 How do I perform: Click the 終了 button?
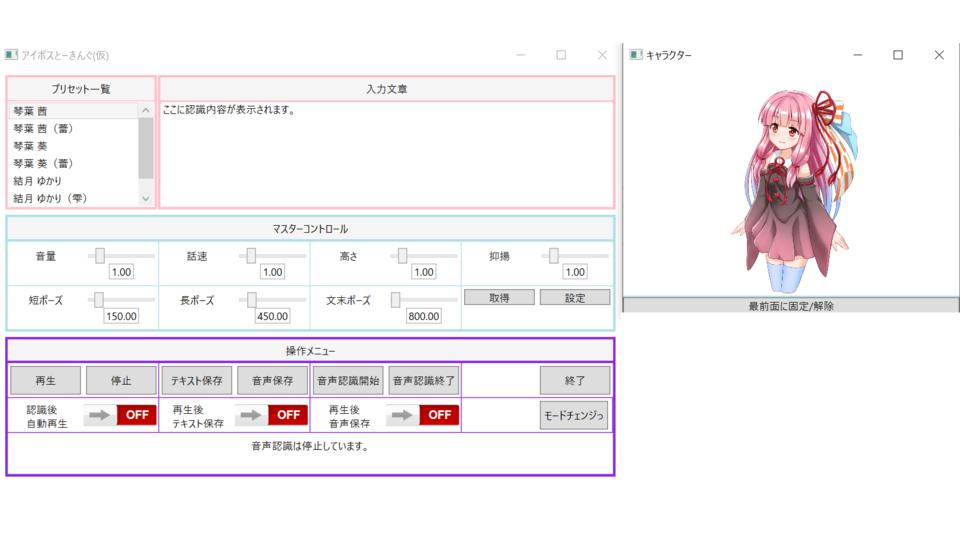[x=575, y=380]
